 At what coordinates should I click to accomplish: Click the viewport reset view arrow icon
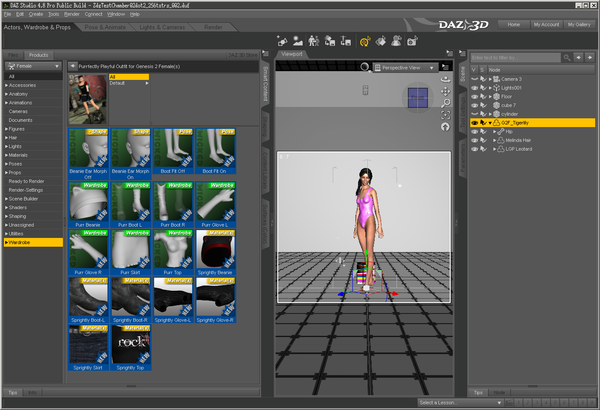[x=445, y=127]
